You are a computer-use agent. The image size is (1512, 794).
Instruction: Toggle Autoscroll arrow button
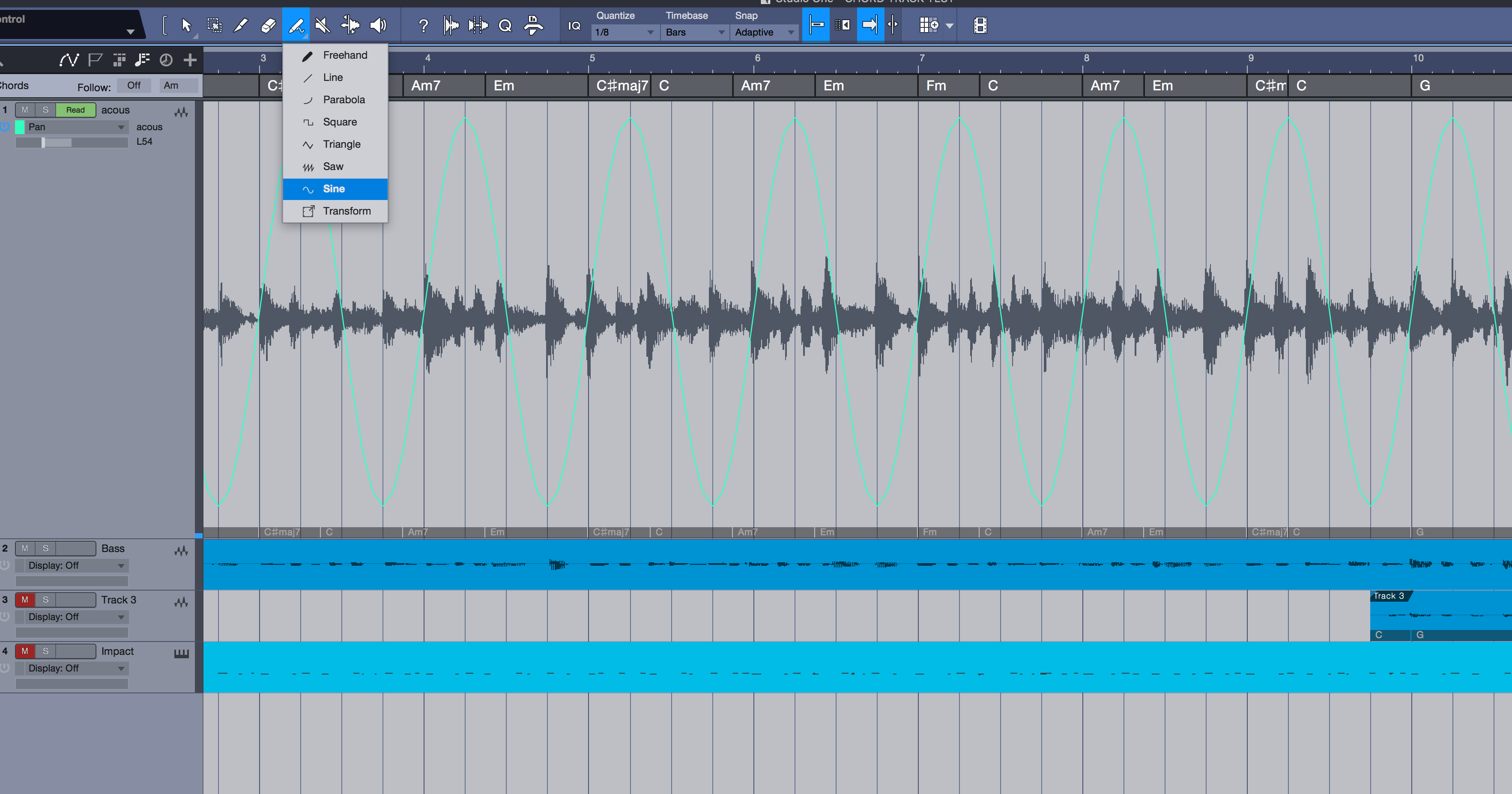870,25
